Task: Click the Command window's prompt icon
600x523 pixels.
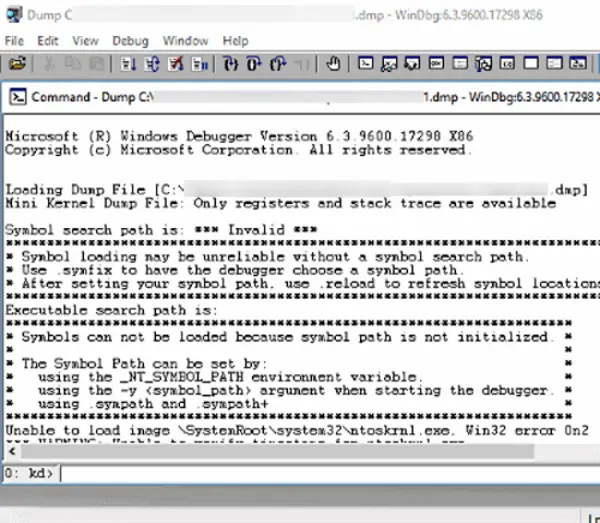Action: [x=18, y=97]
